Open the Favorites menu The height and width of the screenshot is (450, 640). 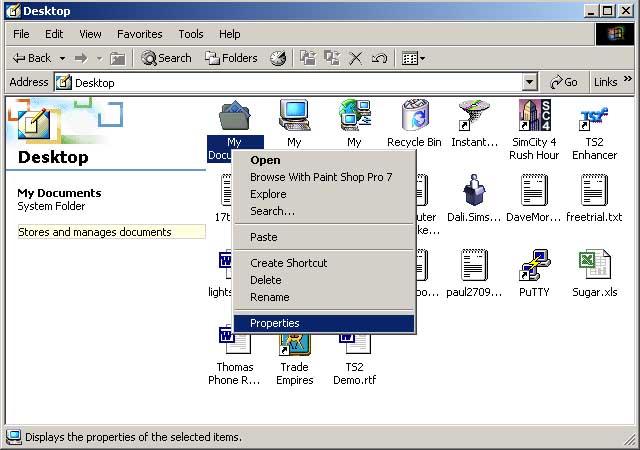(140, 34)
